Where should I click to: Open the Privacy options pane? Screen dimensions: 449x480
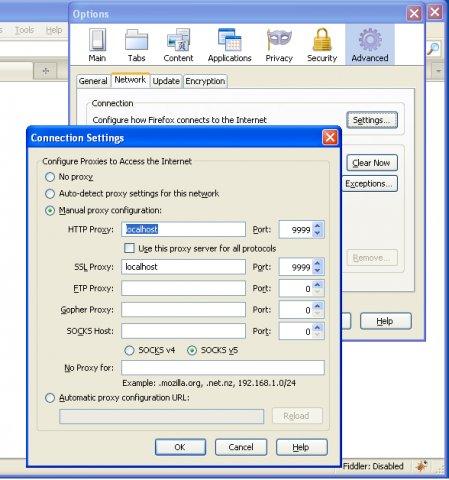pyautogui.click(x=279, y=45)
